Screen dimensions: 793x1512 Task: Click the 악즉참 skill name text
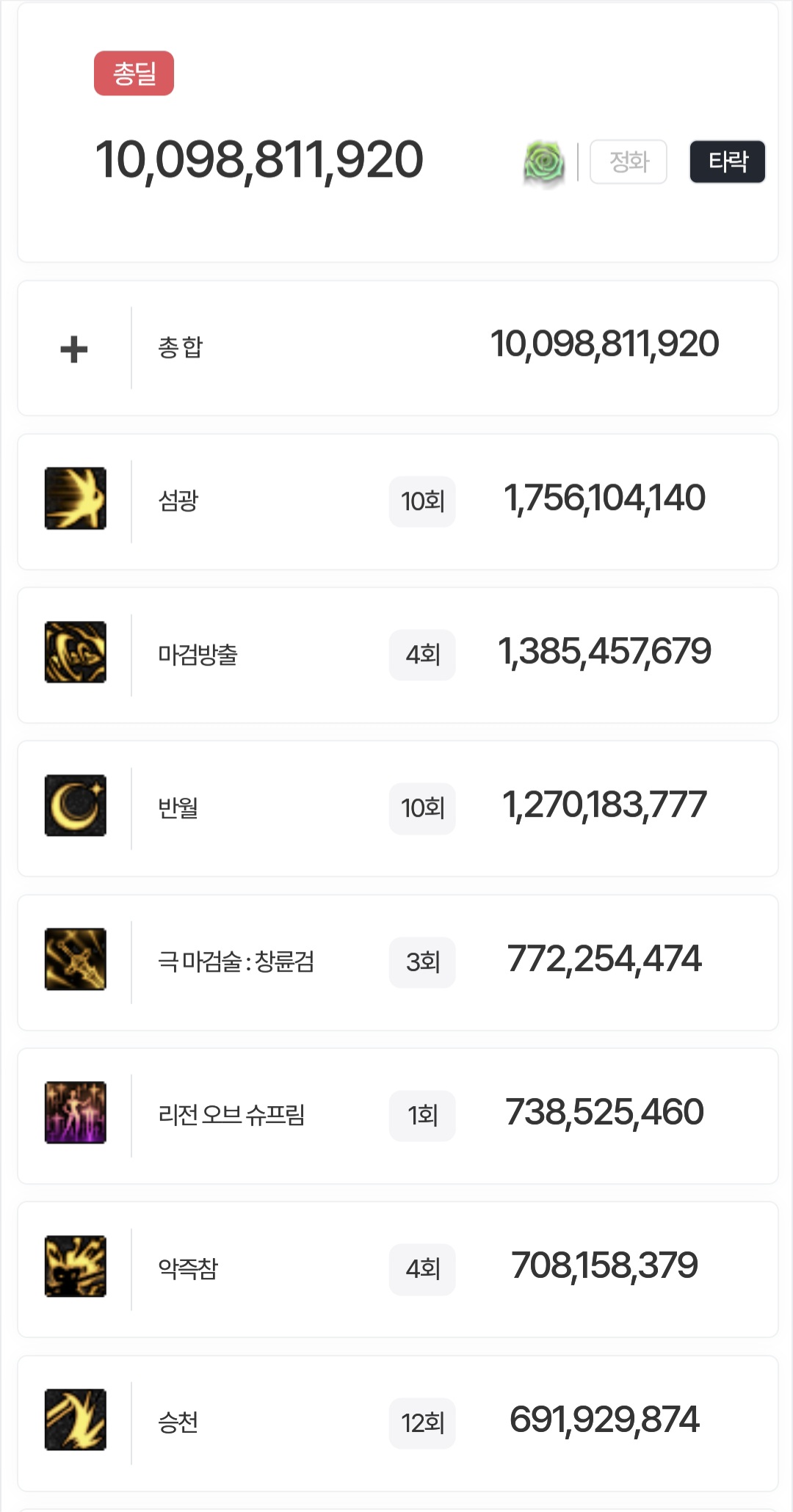(188, 1269)
